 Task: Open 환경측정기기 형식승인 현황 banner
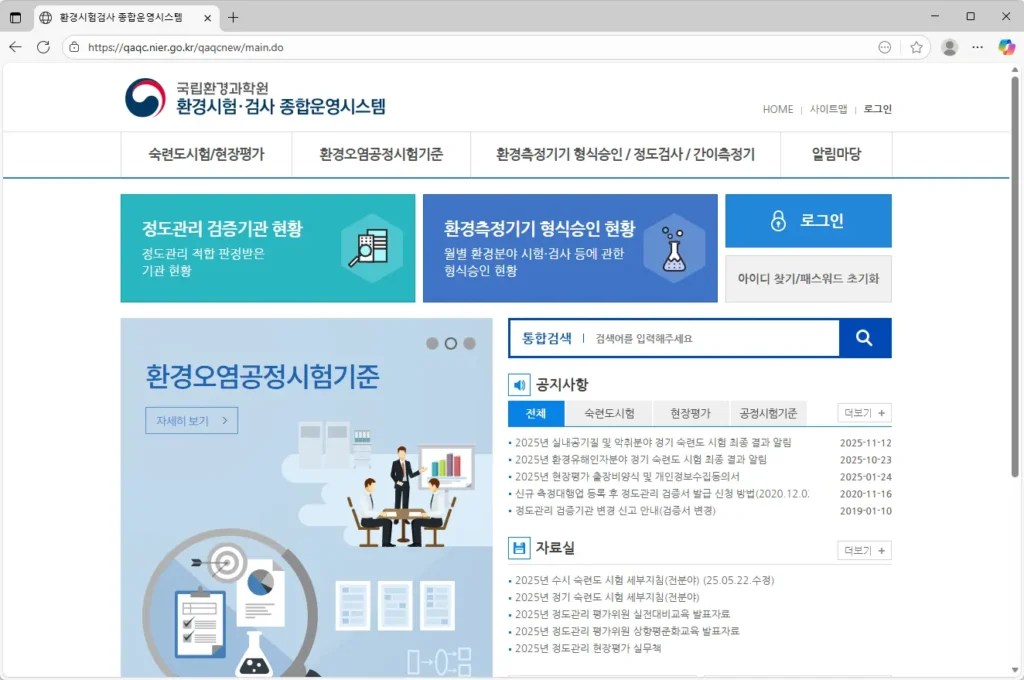tap(570, 248)
